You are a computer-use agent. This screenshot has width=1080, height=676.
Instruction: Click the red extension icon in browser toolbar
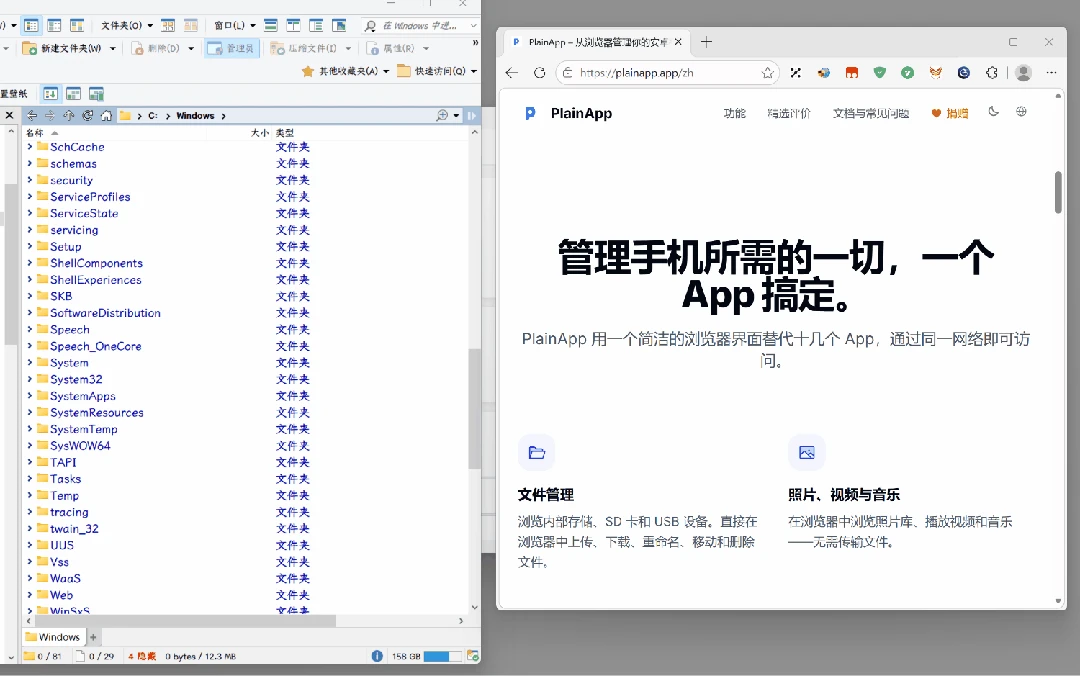click(x=852, y=72)
